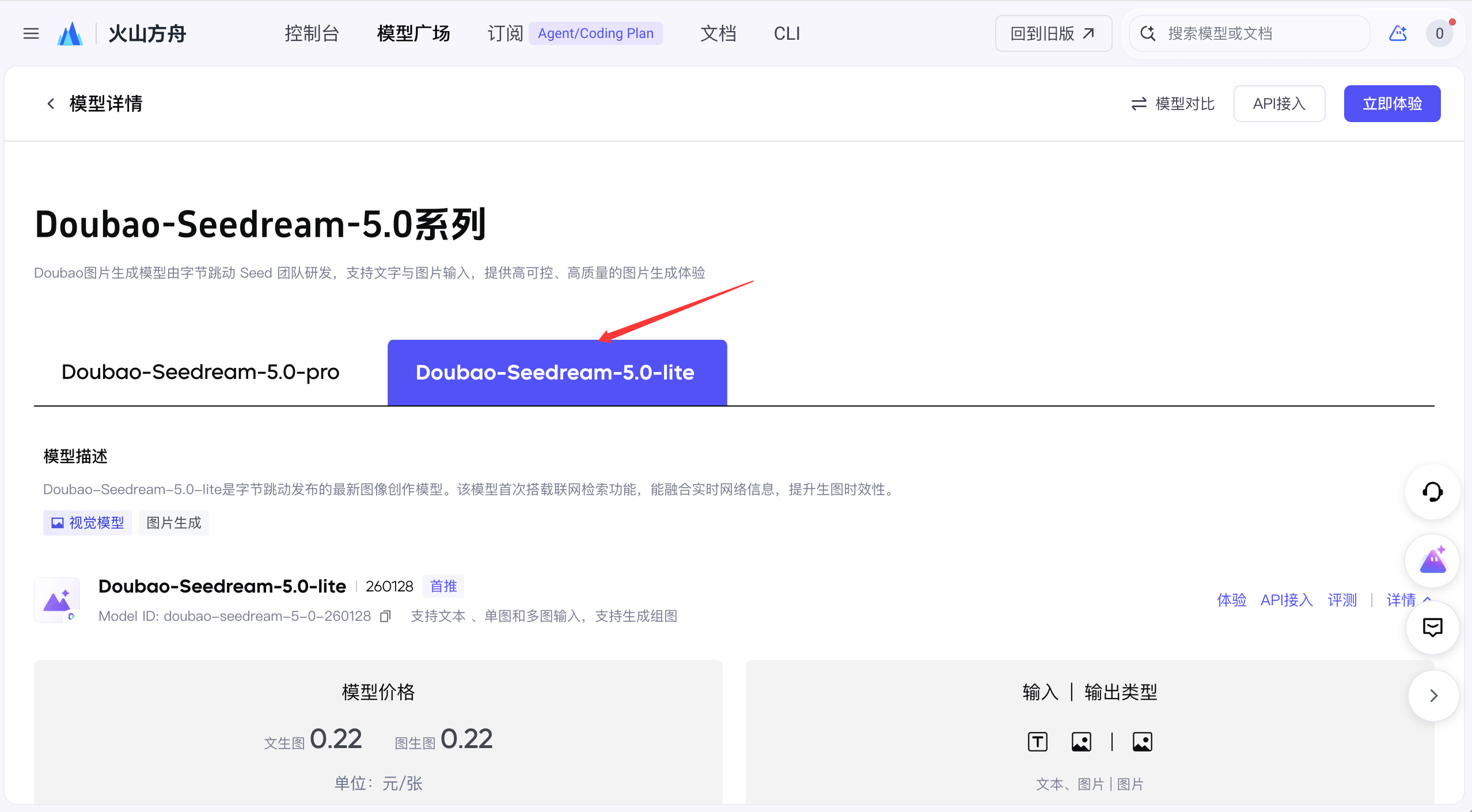Click the 回到旧版 button
The height and width of the screenshot is (812, 1472).
pos(1053,33)
